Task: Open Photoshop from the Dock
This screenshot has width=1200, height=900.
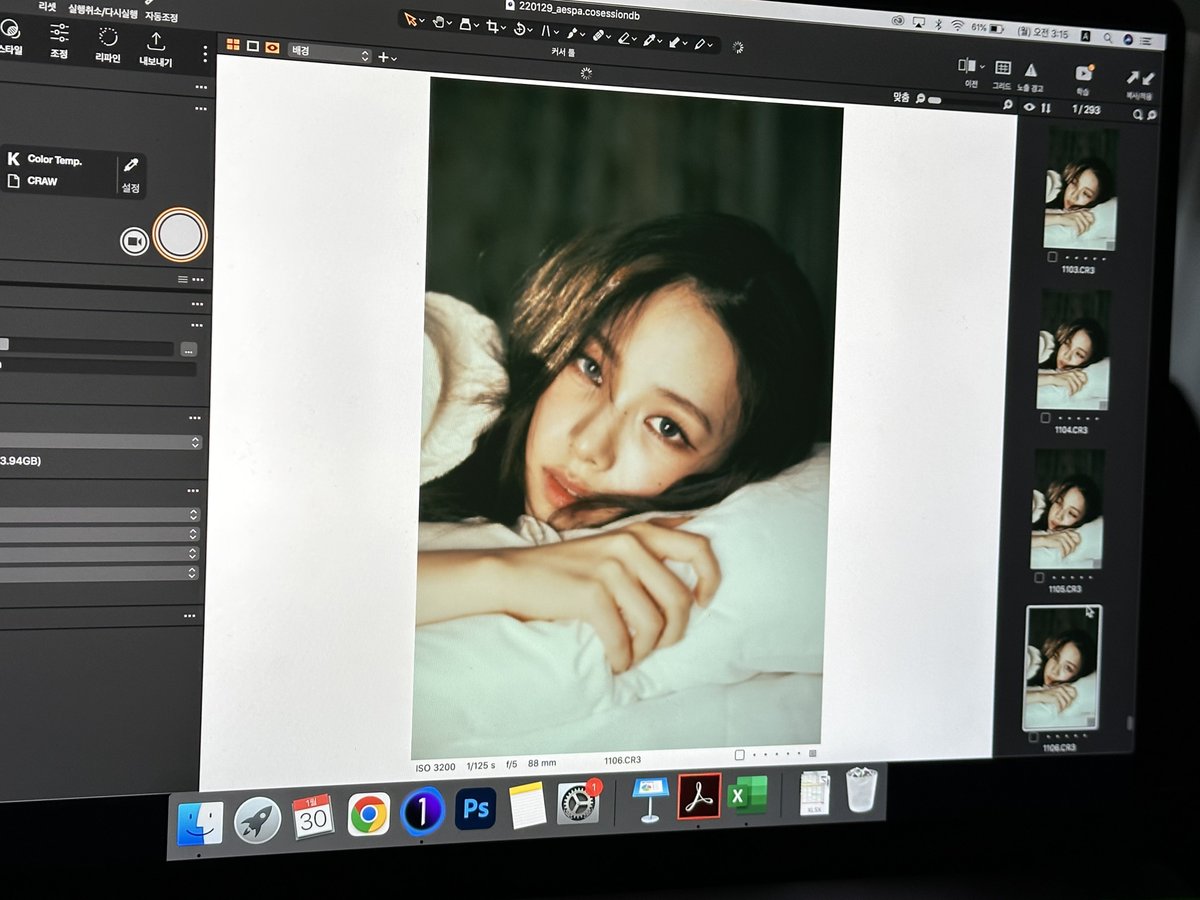Action: 475,807
